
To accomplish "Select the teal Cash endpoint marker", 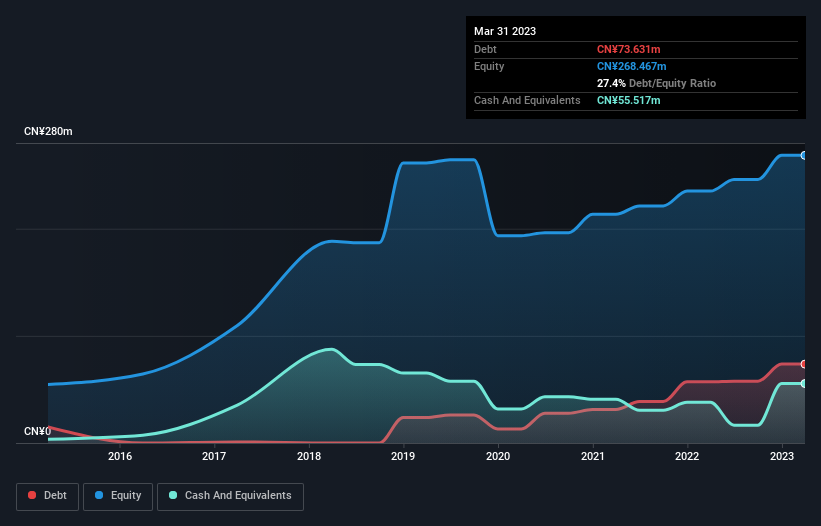I will 804,384.
